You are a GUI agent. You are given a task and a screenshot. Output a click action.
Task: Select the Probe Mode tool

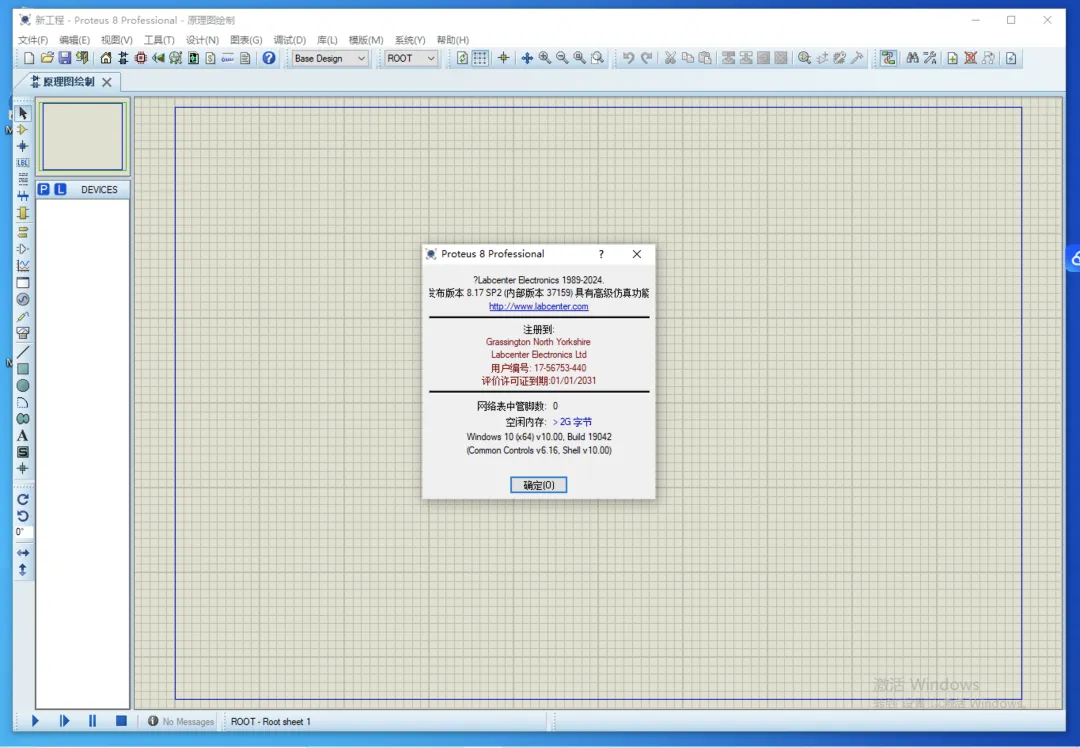[x=23, y=317]
